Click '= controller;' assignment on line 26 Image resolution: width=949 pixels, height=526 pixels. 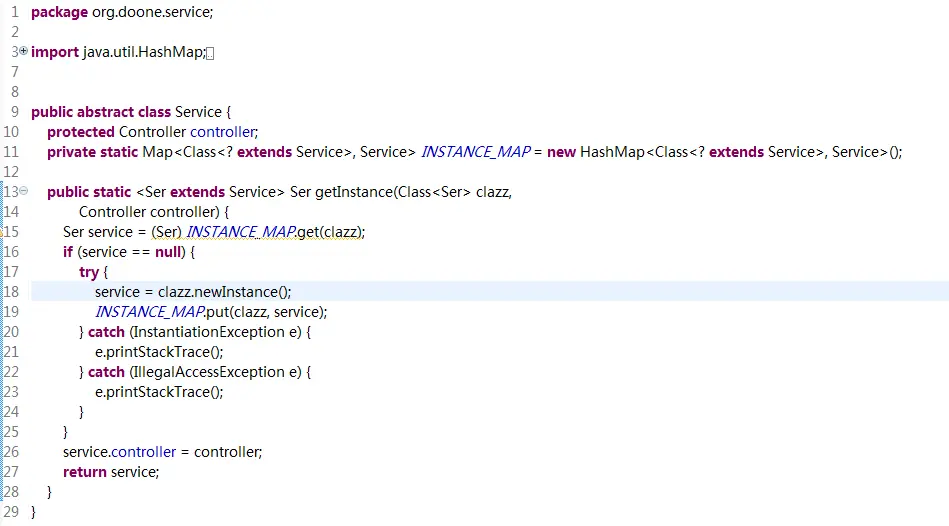[222, 452]
